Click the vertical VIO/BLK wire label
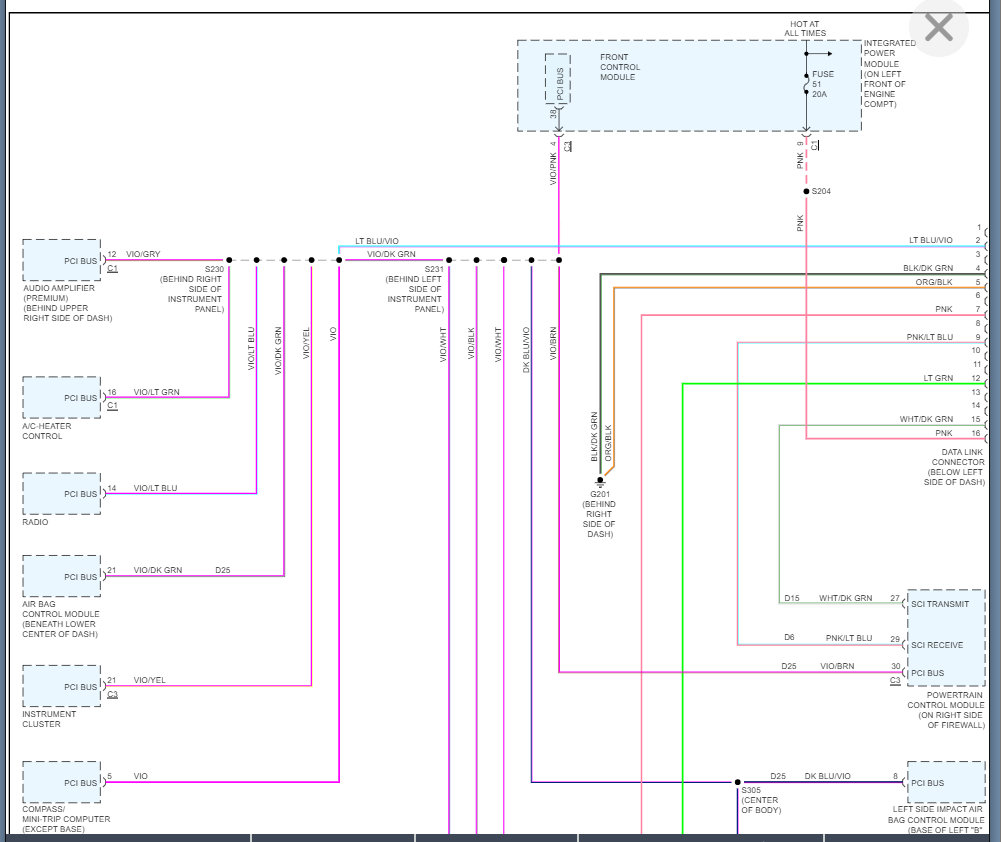The height and width of the screenshot is (842, 1001). point(471,343)
